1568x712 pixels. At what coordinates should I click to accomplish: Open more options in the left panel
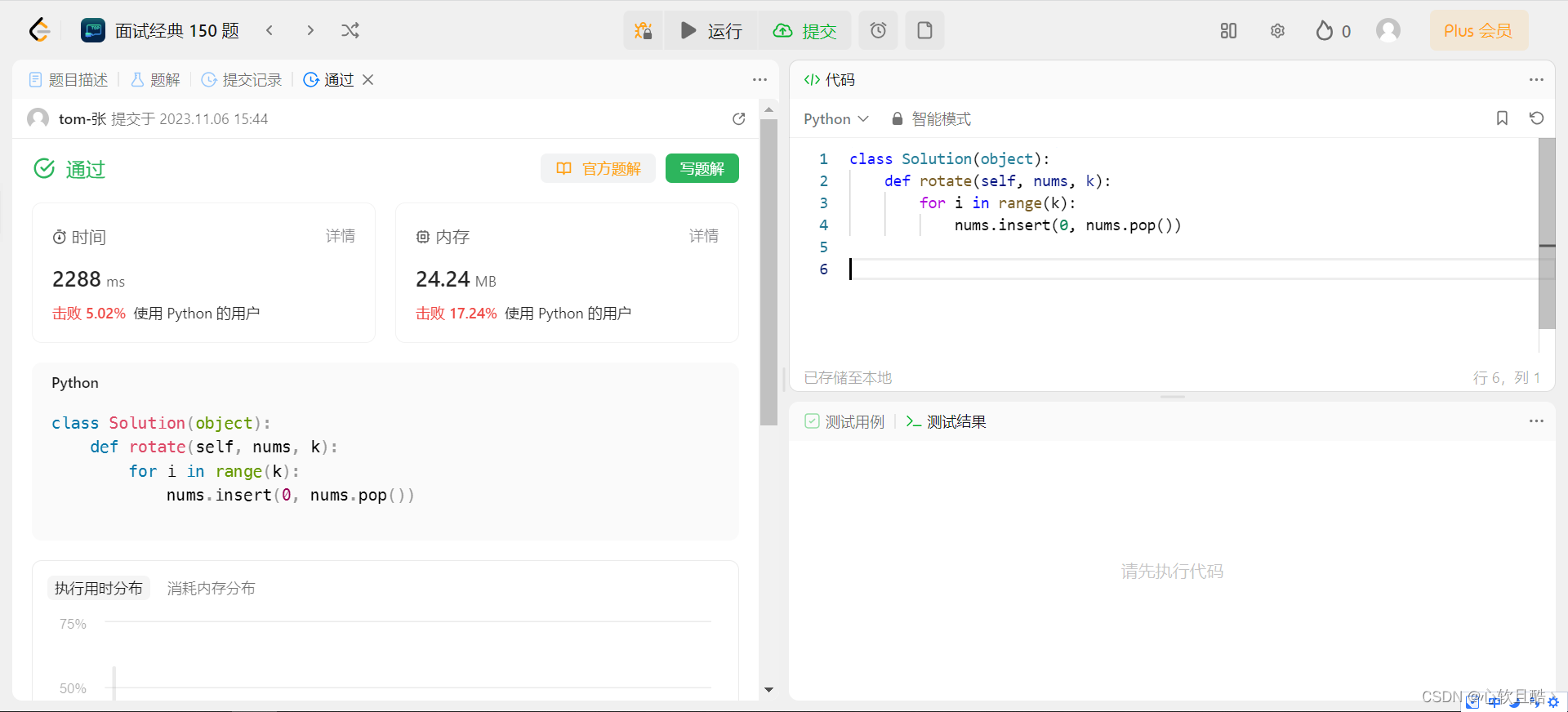(759, 79)
